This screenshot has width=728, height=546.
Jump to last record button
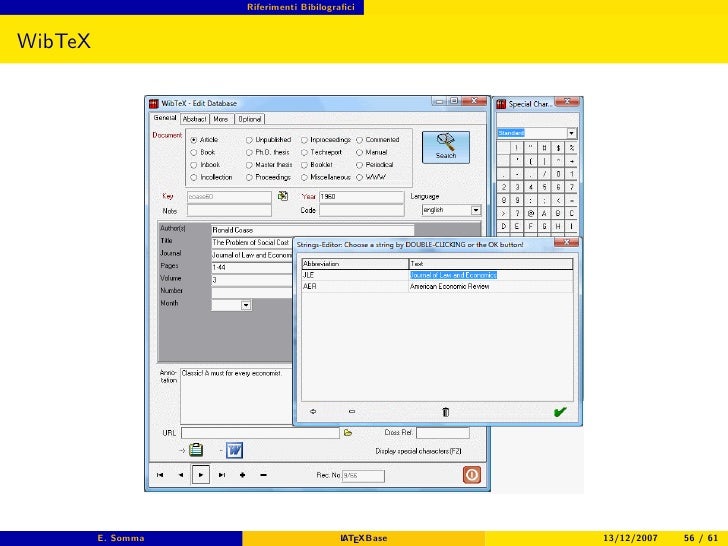coord(222,475)
